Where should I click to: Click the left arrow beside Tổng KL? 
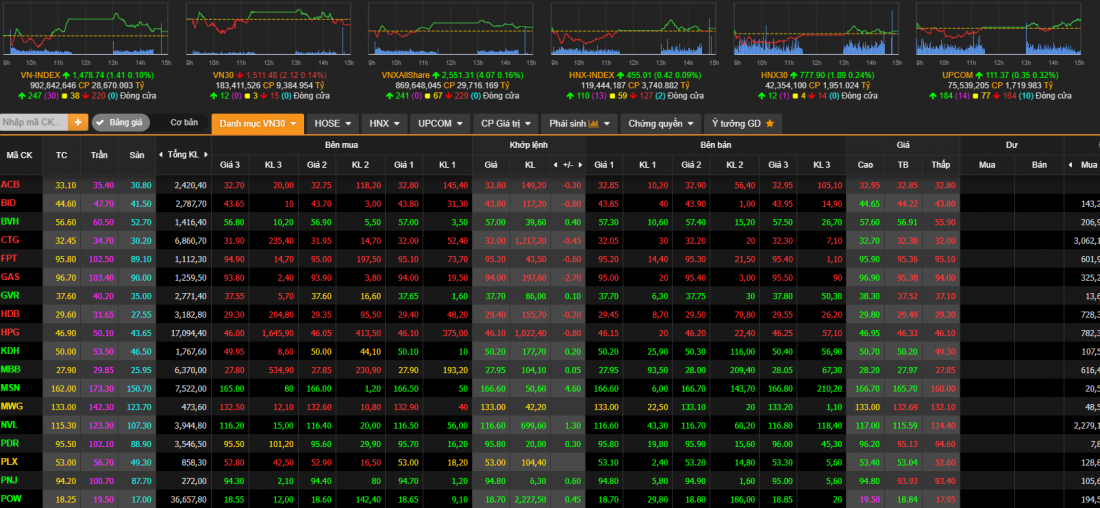click(159, 155)
